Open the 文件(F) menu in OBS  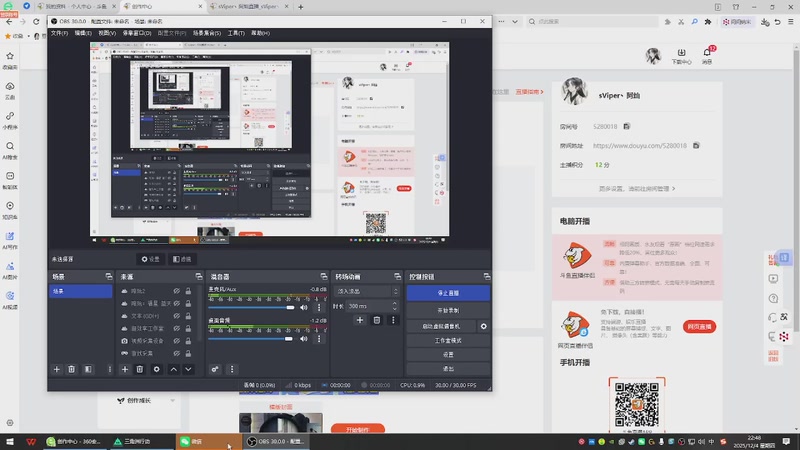[59, 33]
